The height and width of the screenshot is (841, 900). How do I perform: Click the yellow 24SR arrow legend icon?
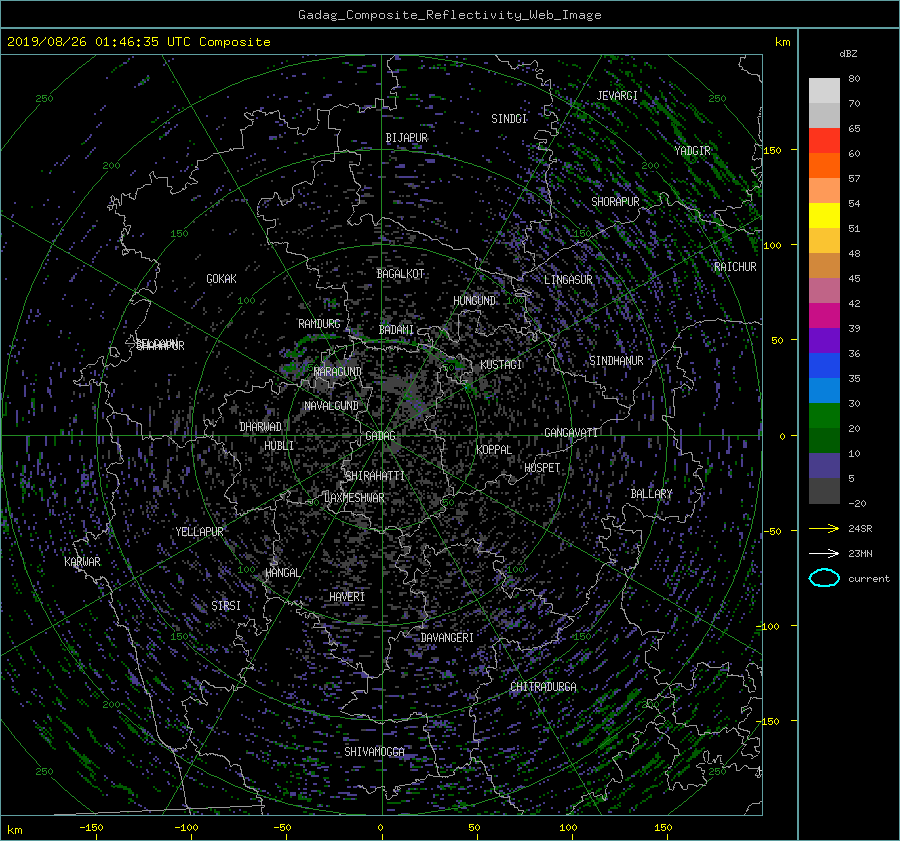(824, 528)
